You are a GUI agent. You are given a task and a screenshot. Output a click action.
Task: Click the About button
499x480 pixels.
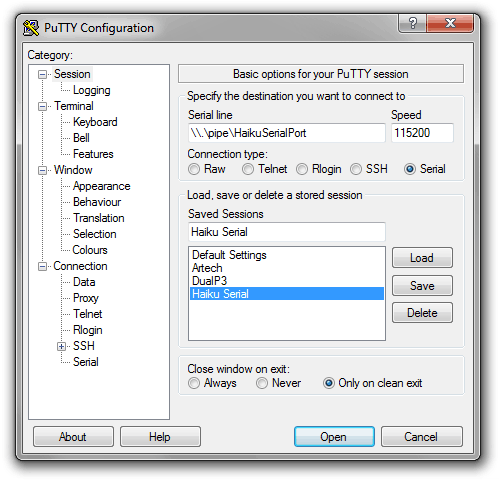click(x=73, y=437)
